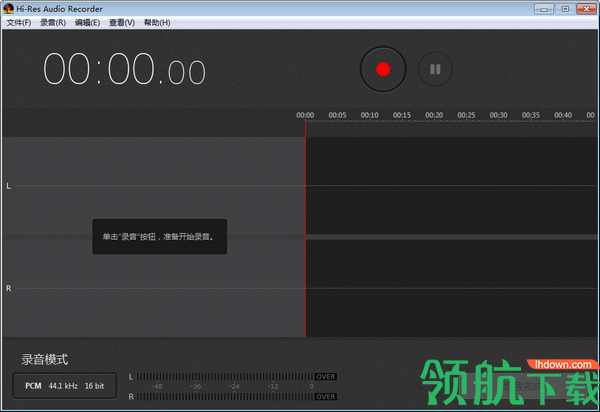Click the PCM 44.1 kHz 16 bit mode button
This screenshot has width=600, height=412.
tap(65, 386)
